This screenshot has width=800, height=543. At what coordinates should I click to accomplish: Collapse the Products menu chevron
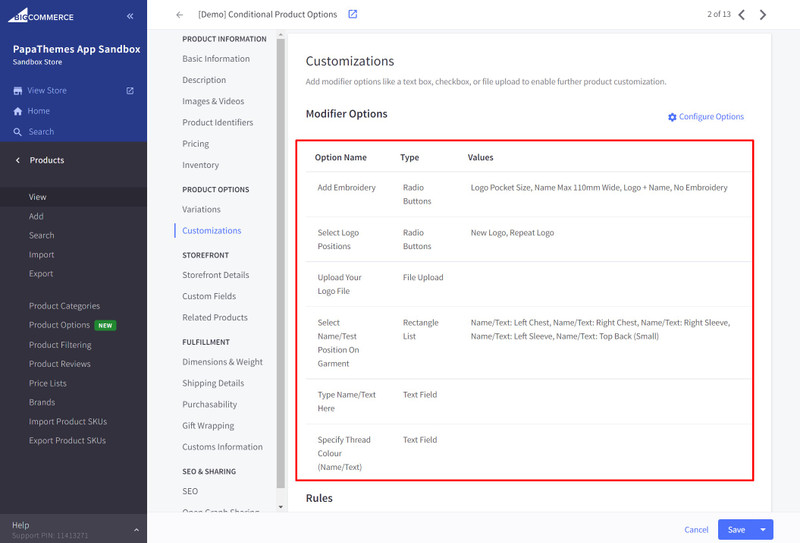(x=17, y=160)
